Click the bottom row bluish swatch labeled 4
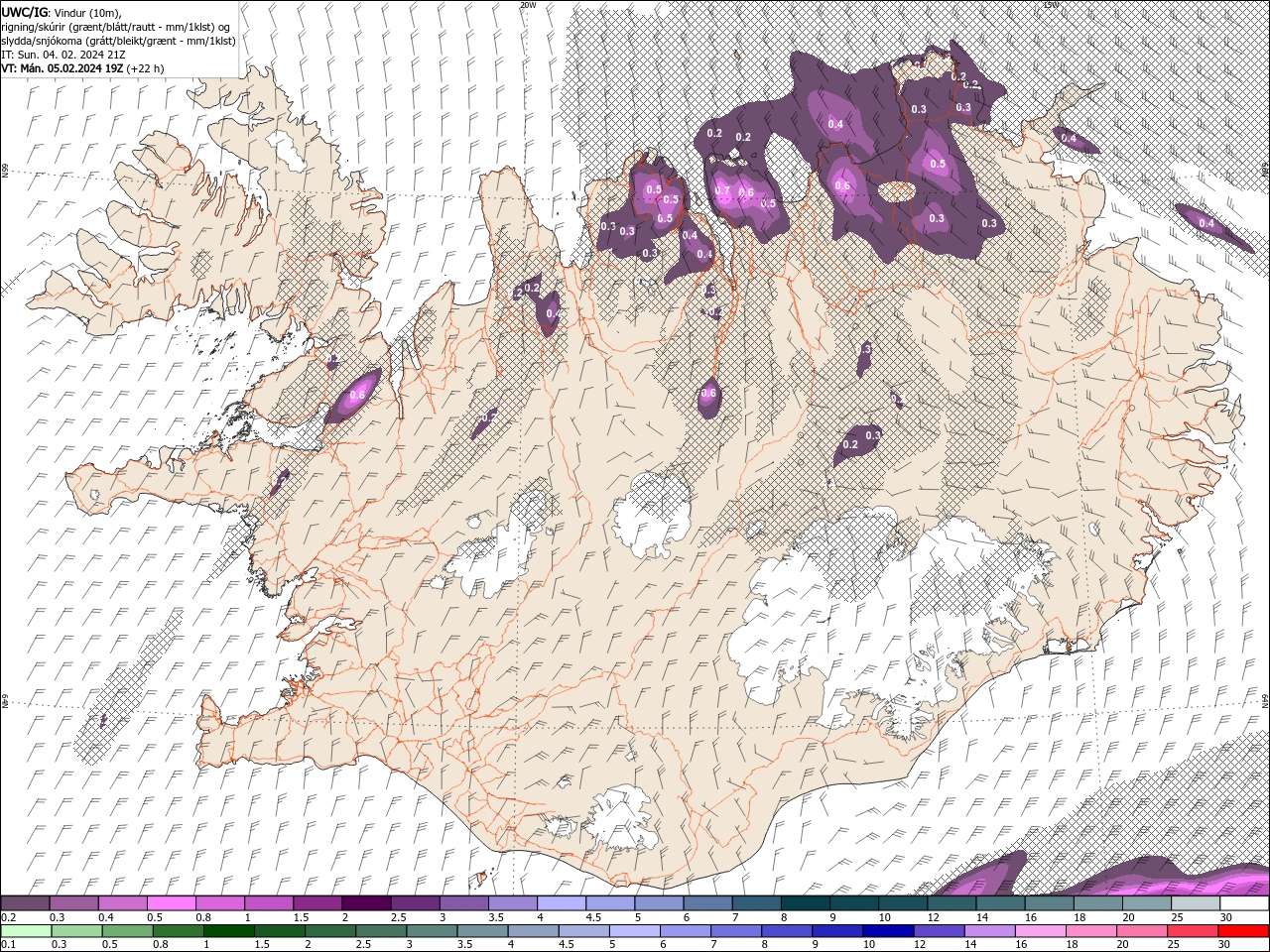 pyautogui.click(x=532, y=930)
